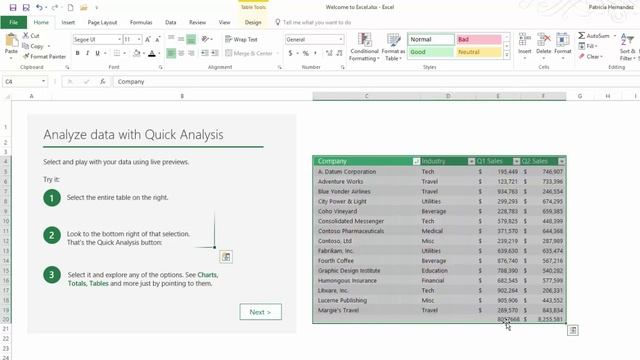
Task: Open font name dropdown Segoe UI
Action: 120,39
